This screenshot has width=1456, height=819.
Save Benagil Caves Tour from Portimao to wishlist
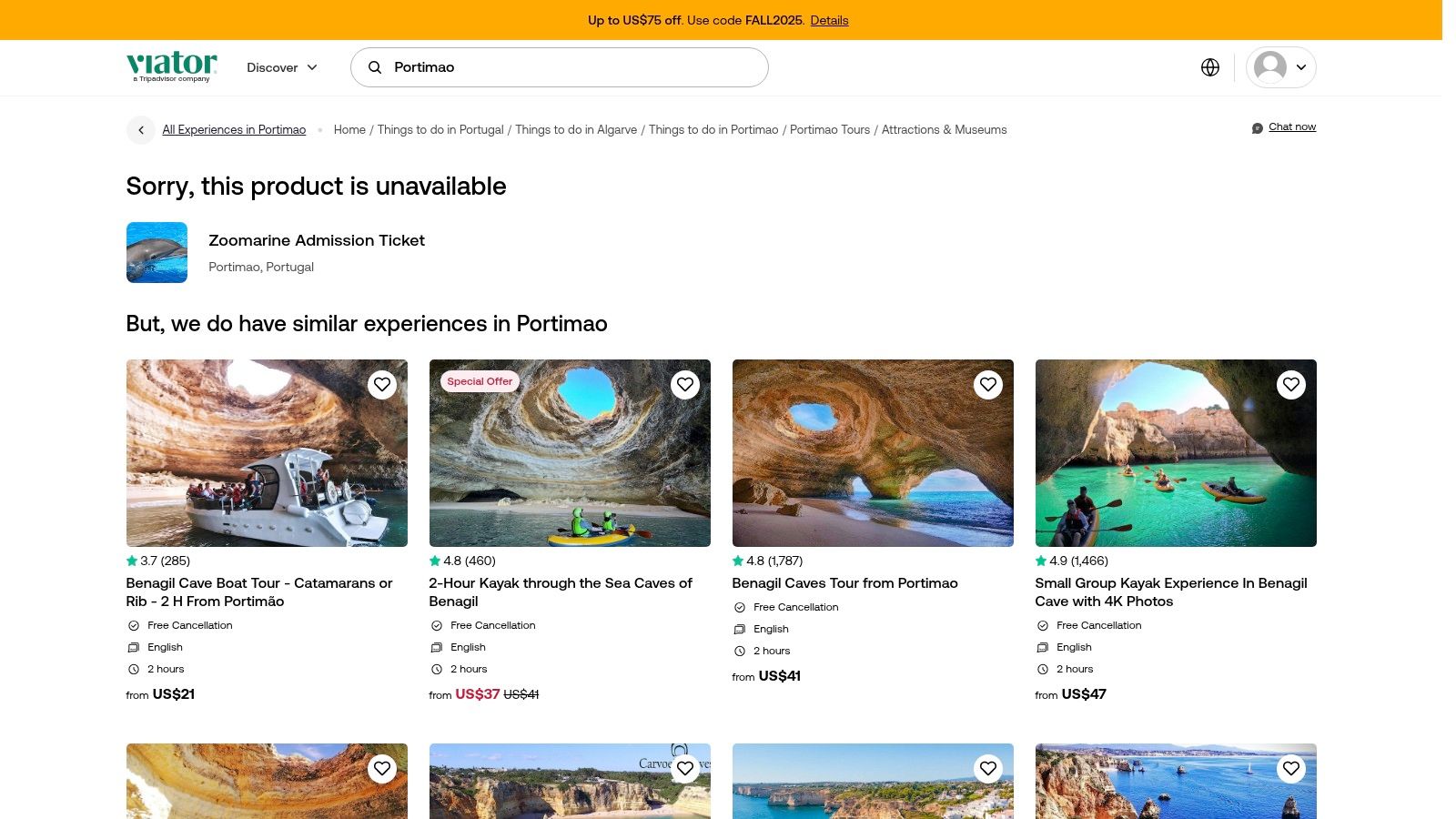coord(988,384)
